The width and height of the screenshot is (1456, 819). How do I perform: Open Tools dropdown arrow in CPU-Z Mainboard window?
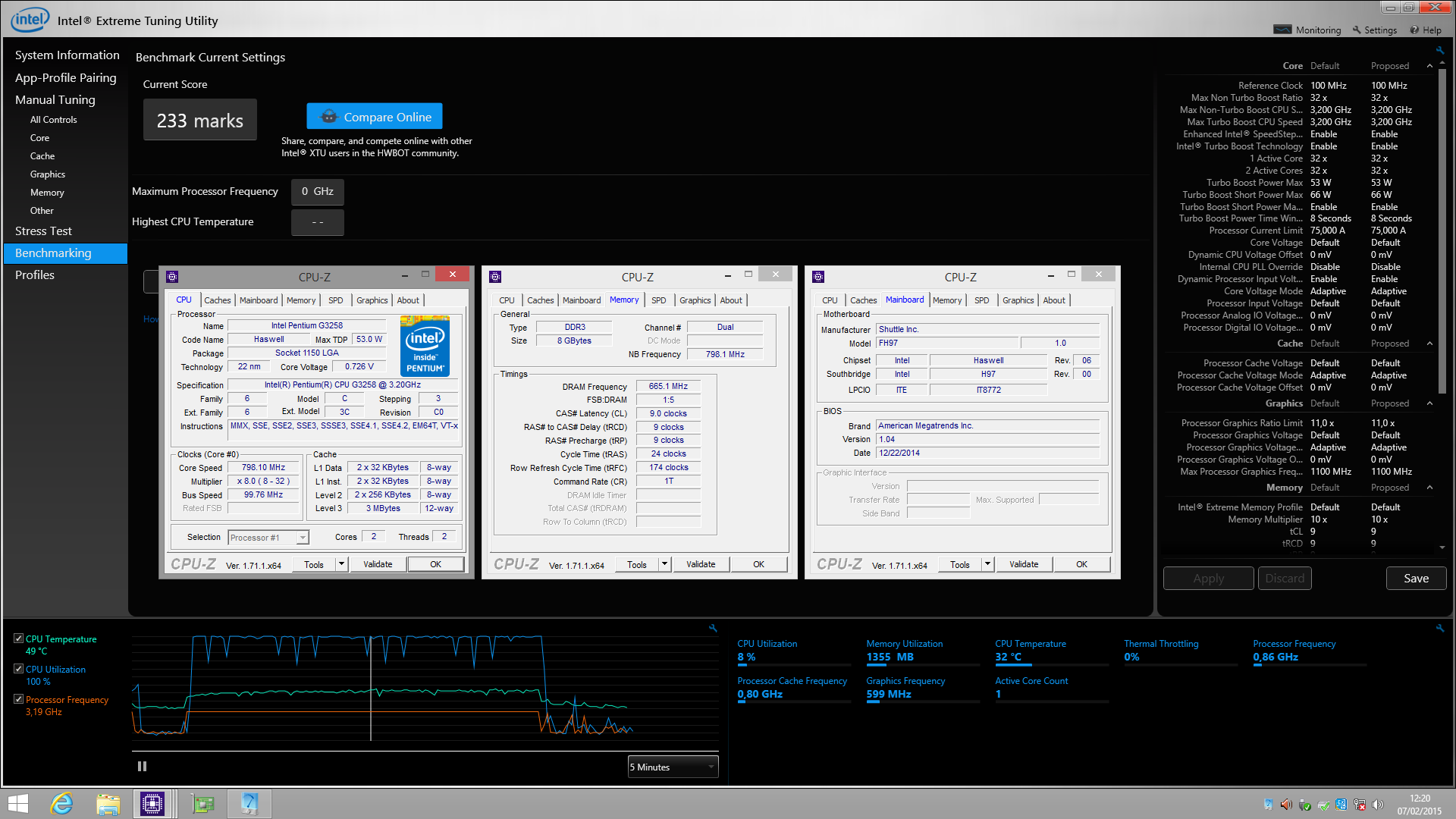point(988,563)
